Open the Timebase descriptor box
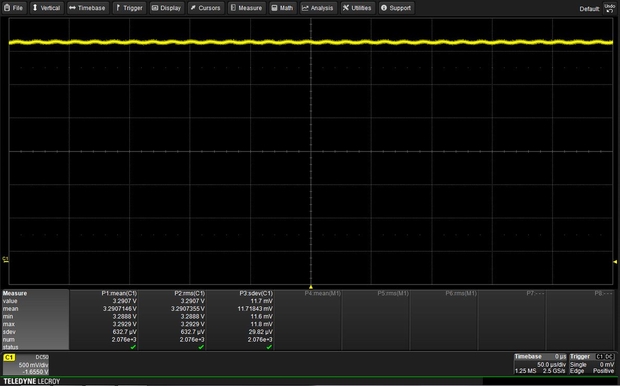 (x=540, y=364)
